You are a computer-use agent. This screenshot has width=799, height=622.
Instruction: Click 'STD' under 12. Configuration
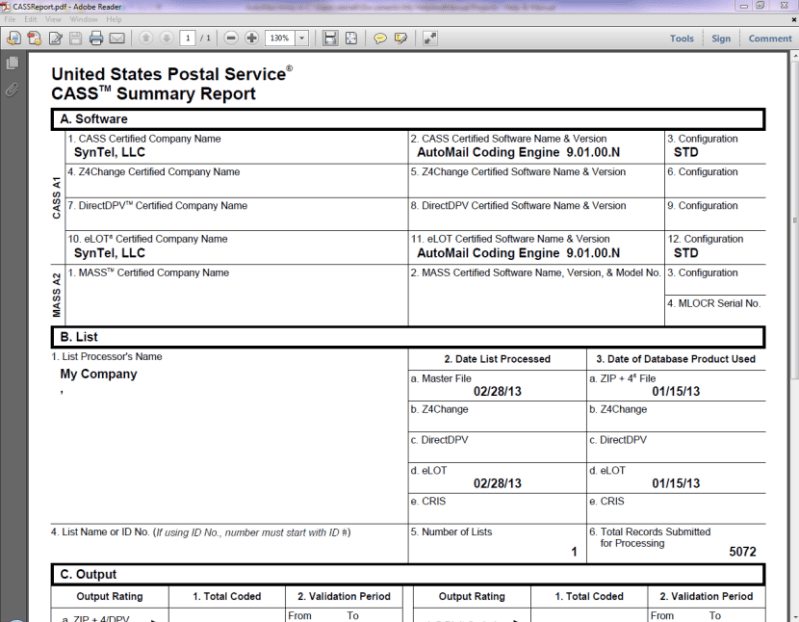point(686,253)
